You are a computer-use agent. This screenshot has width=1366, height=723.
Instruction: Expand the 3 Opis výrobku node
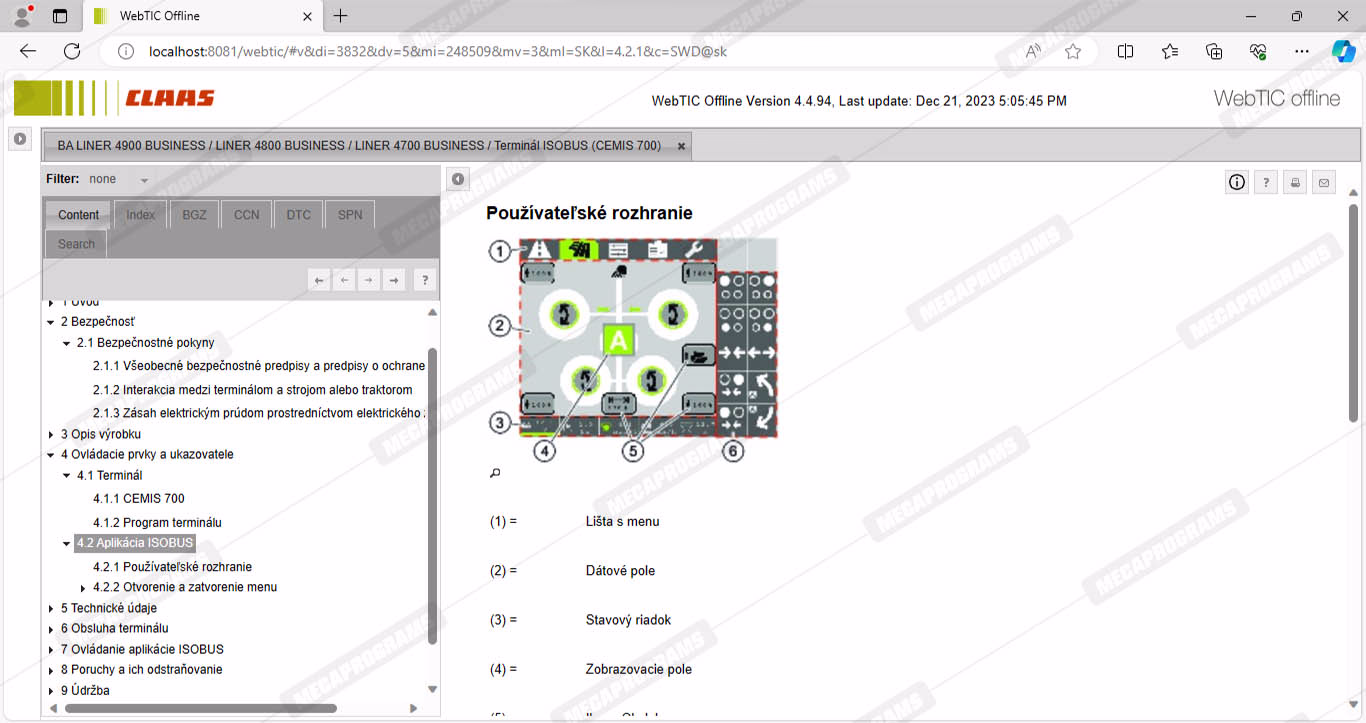[51, 434]
